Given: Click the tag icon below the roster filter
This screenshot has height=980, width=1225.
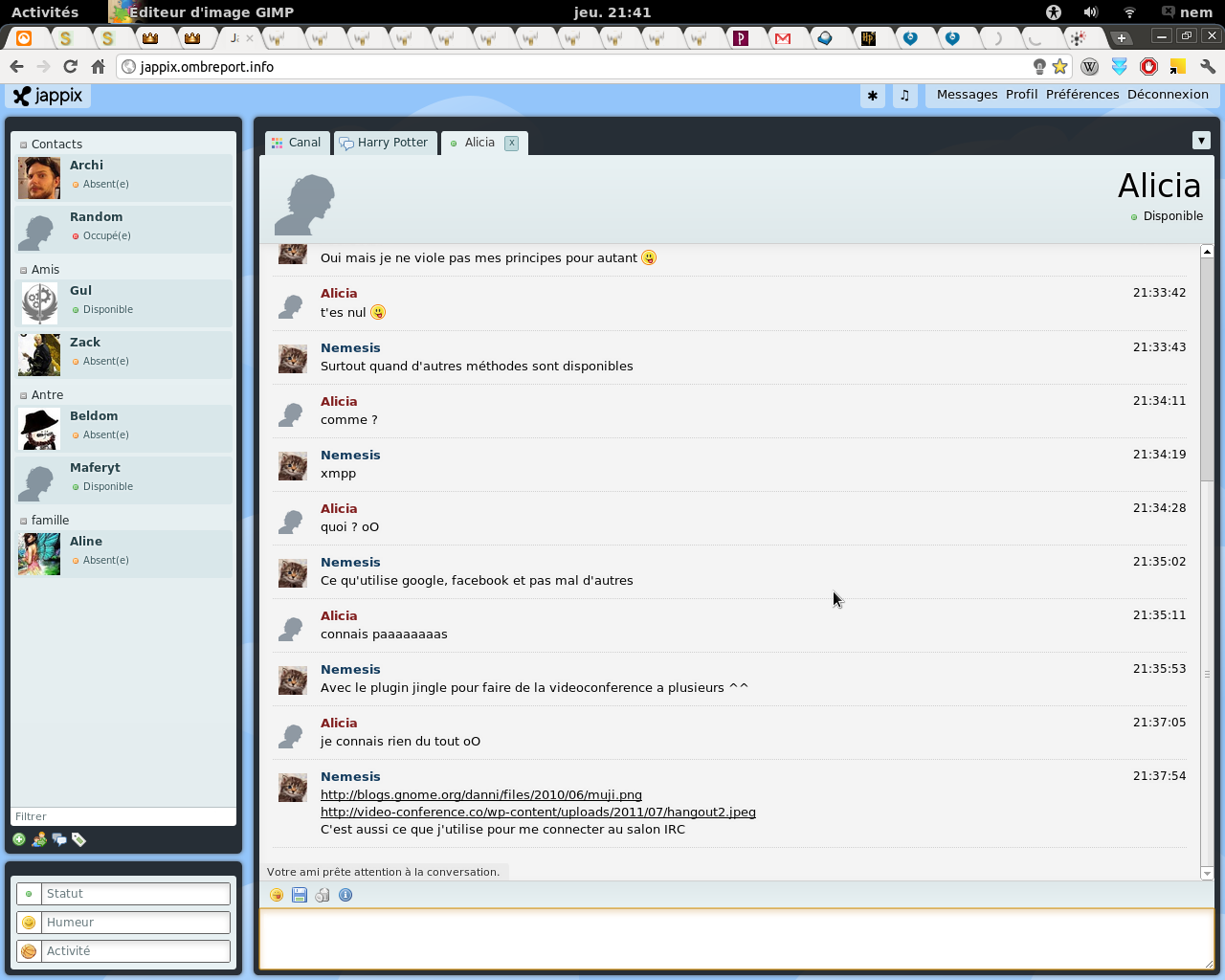Looking at the screenshot, I should click(79, 839).
